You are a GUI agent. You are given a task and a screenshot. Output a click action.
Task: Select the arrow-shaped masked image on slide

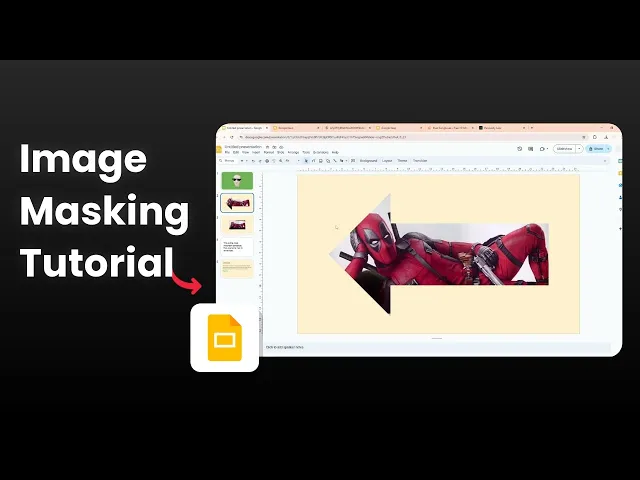click(x=439, y=254)
